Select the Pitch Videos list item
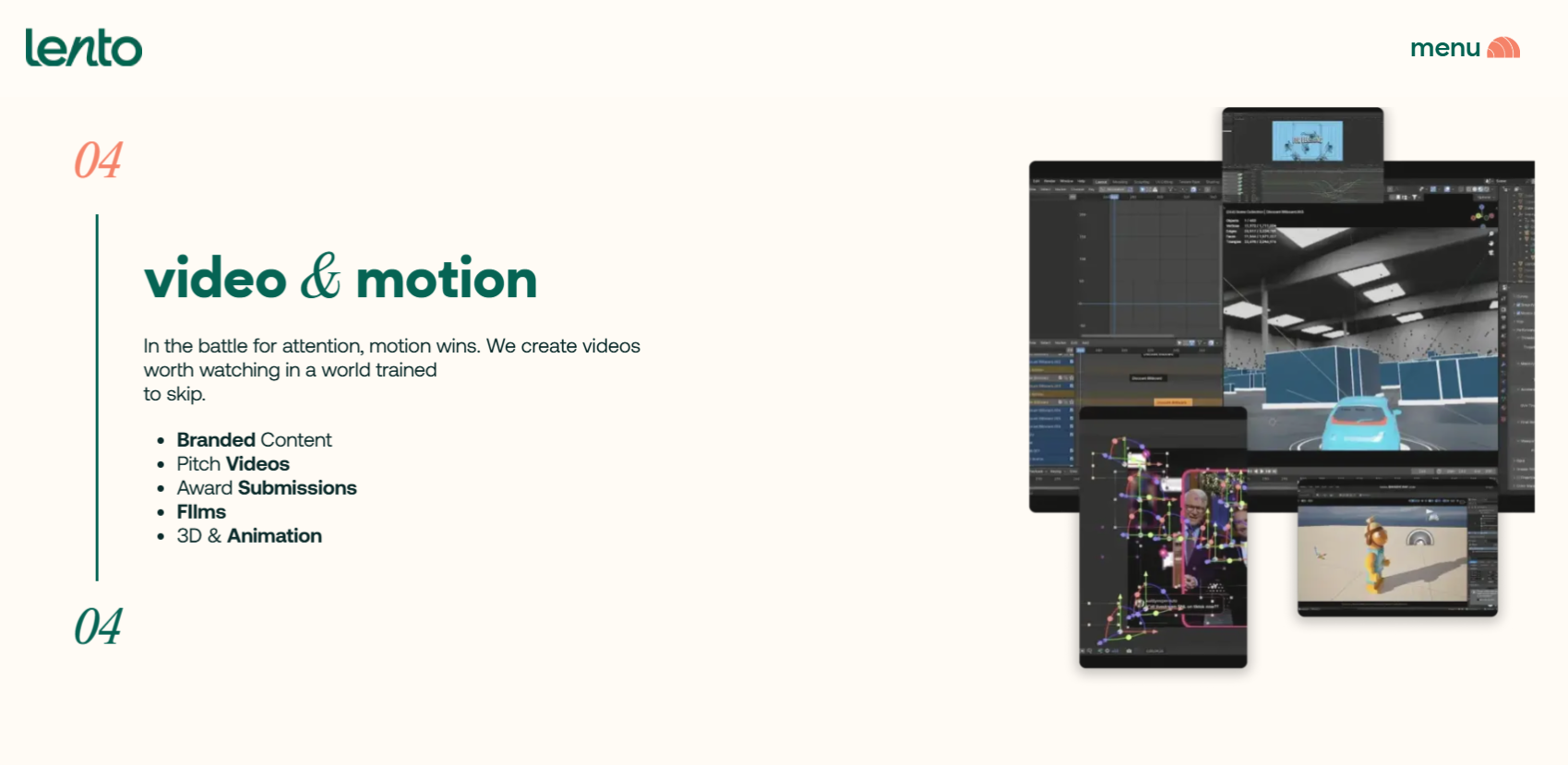Image resolution: width=1568 pixels, height=765 pixels. click(x=233, y=464)
